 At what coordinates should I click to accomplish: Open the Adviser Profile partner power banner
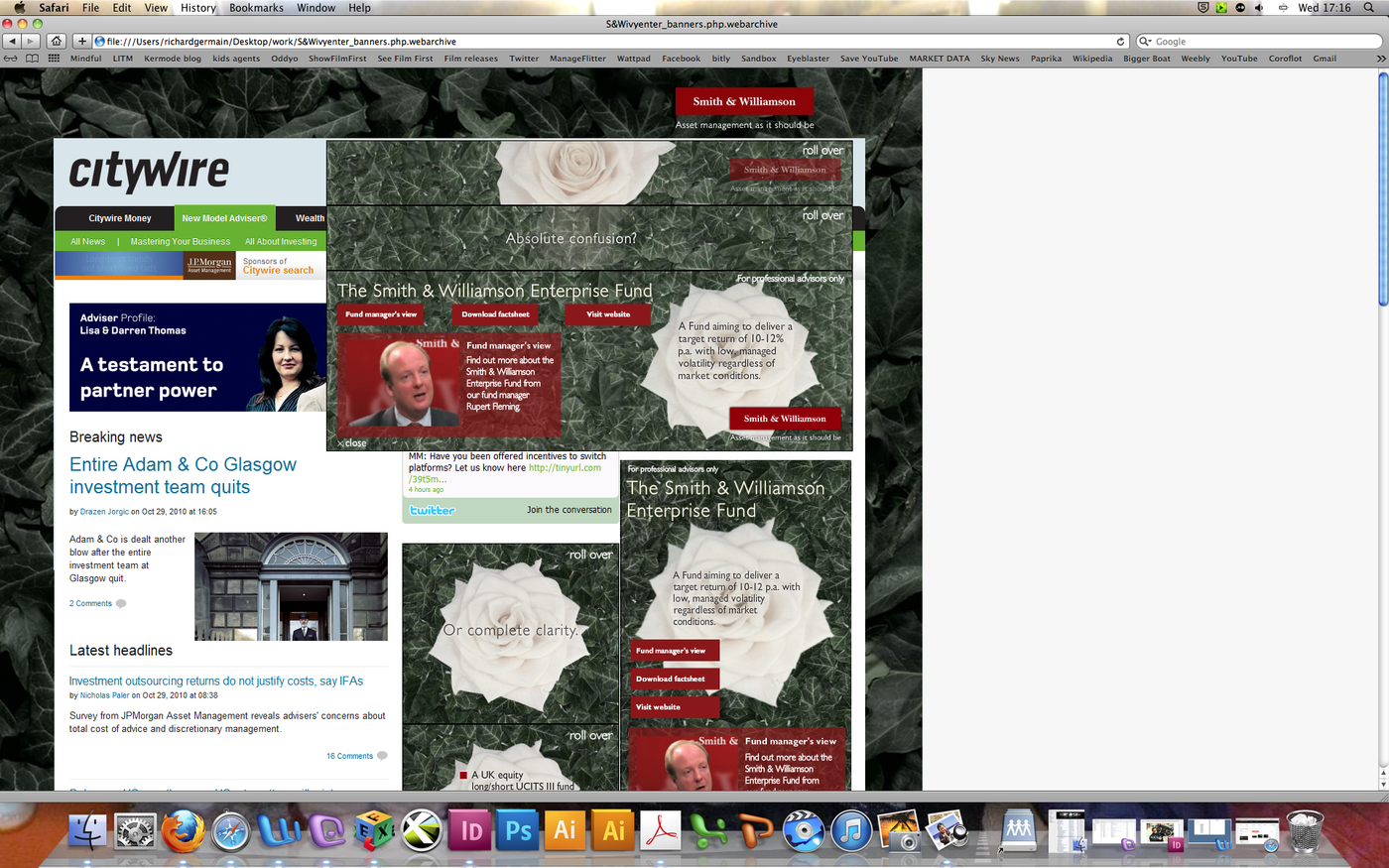[x=197, y=357]
